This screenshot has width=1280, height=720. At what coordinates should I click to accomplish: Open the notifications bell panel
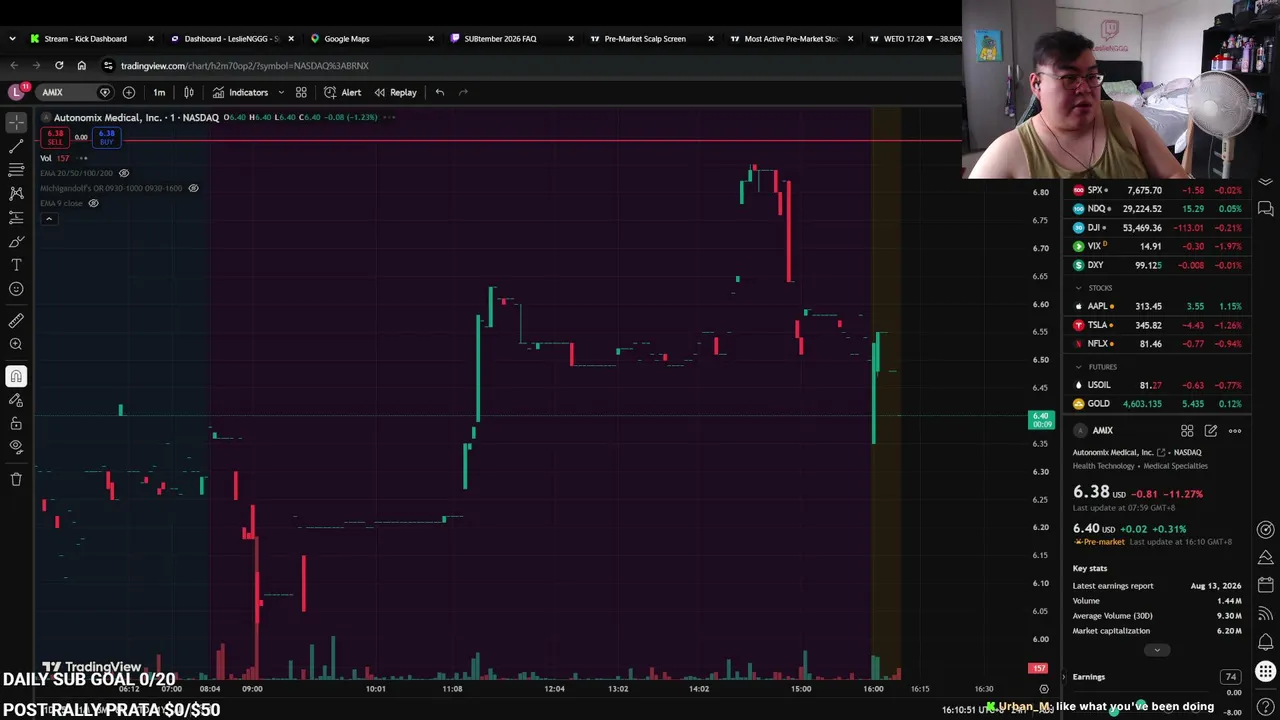[1266, 642]
